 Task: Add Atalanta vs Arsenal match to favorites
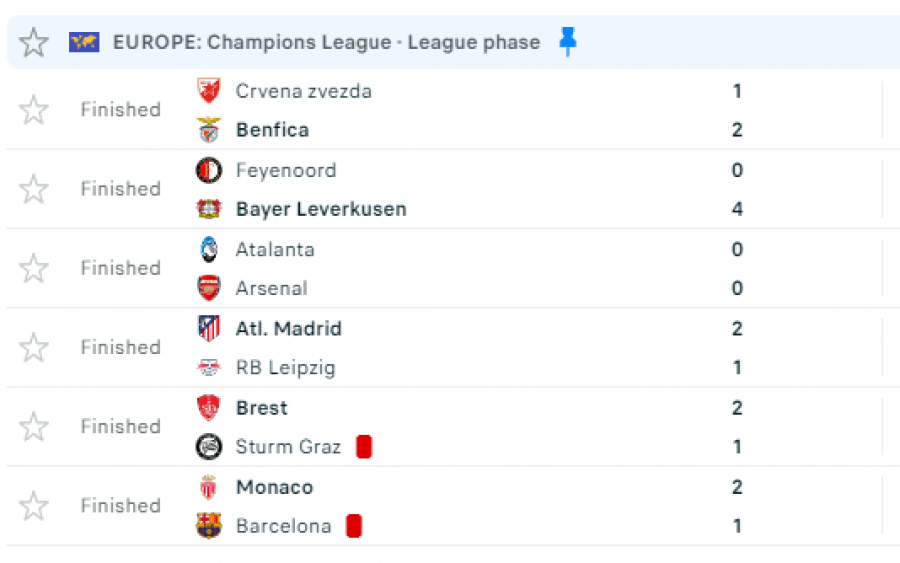(34, 268)
